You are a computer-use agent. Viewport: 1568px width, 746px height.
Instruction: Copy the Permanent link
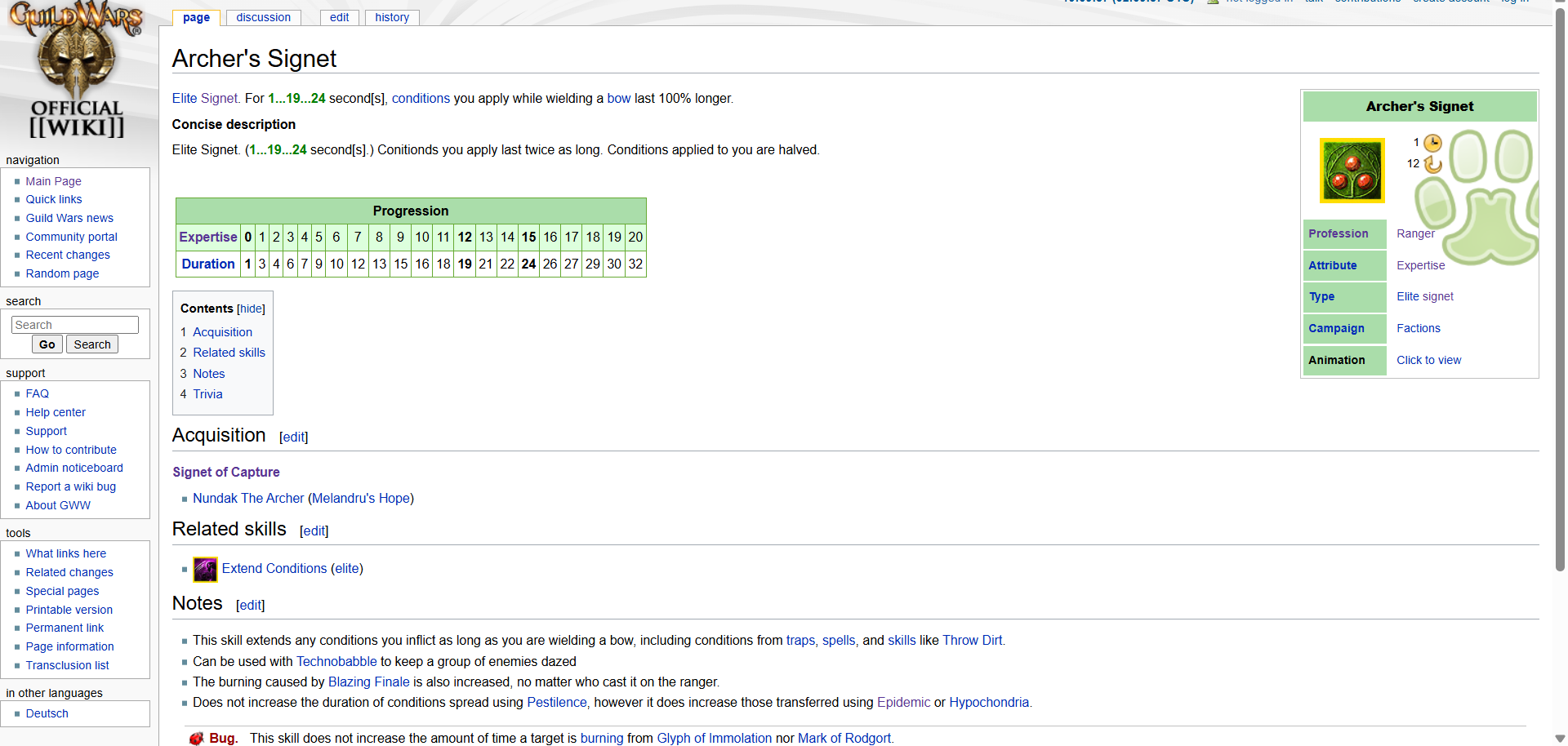coord(65,628)
